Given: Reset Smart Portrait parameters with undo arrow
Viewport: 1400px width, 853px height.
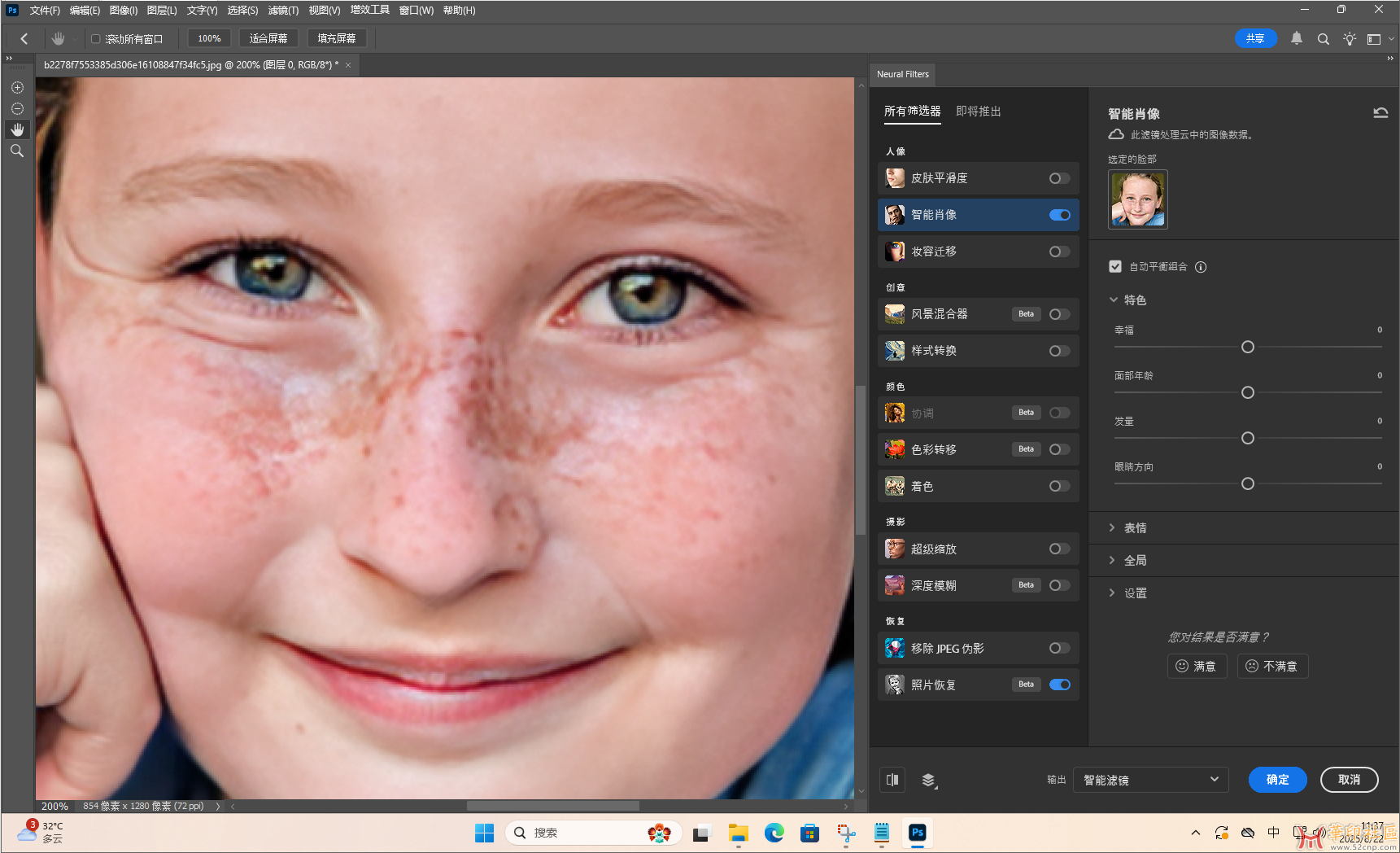Looking at the screenshot, I should 1380,113.
